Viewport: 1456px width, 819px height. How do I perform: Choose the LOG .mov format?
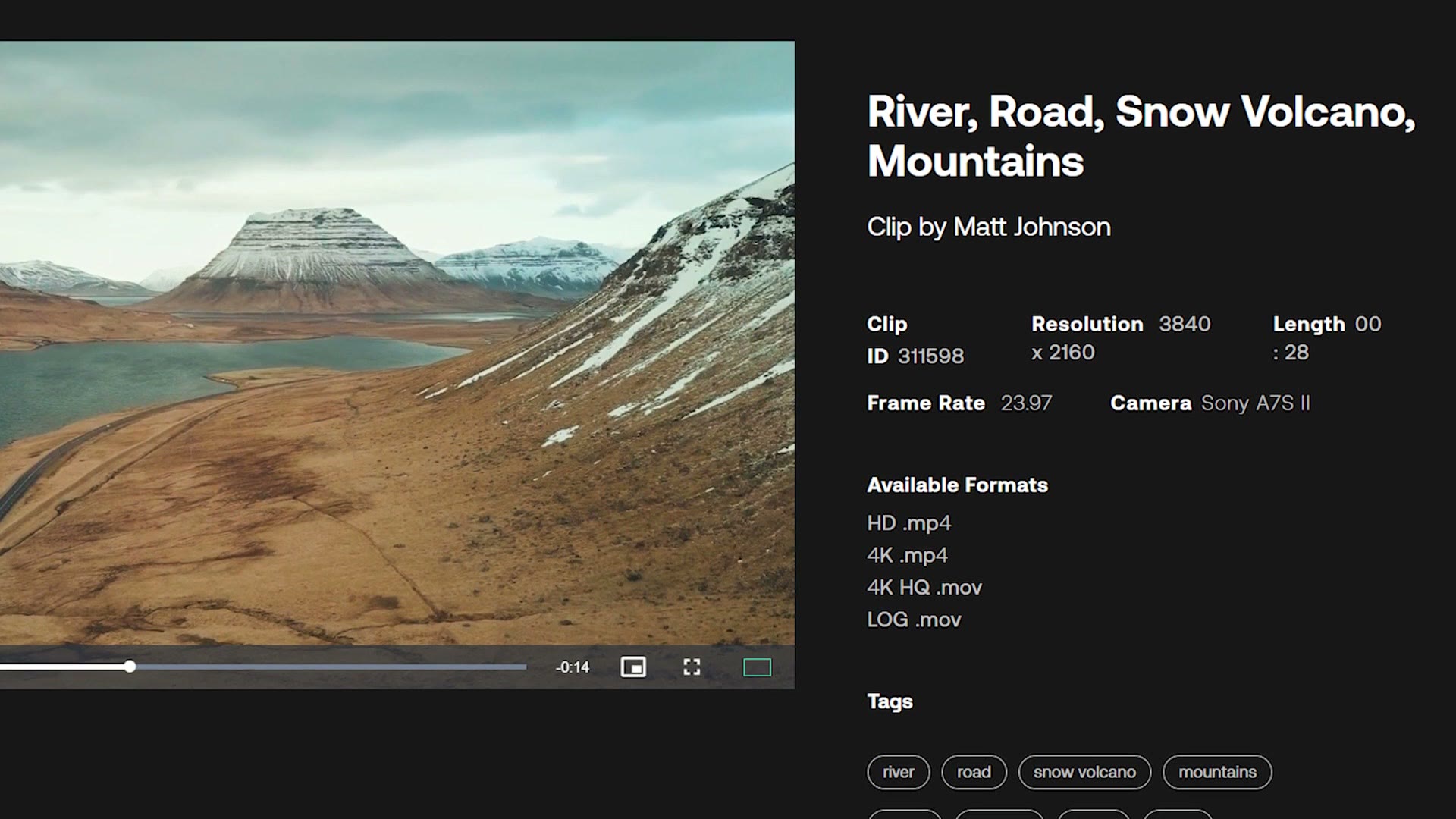pyautogui.click(x=914, y=620)
